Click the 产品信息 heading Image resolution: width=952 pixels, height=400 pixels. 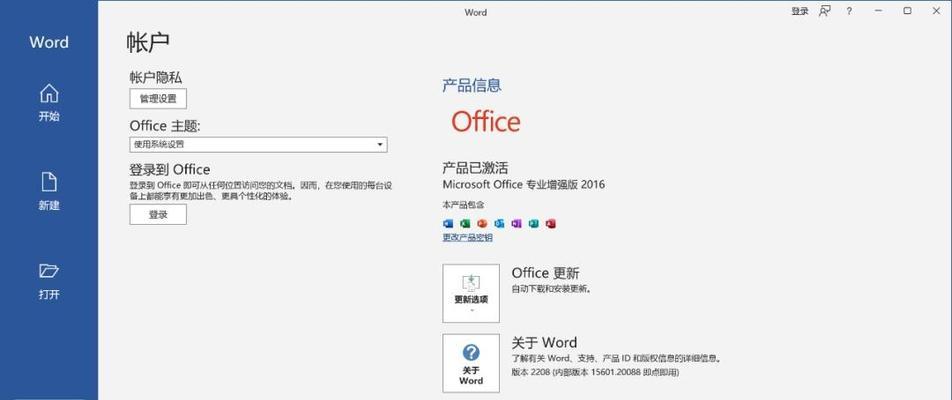pyautogui.click(x=472, y=85)
